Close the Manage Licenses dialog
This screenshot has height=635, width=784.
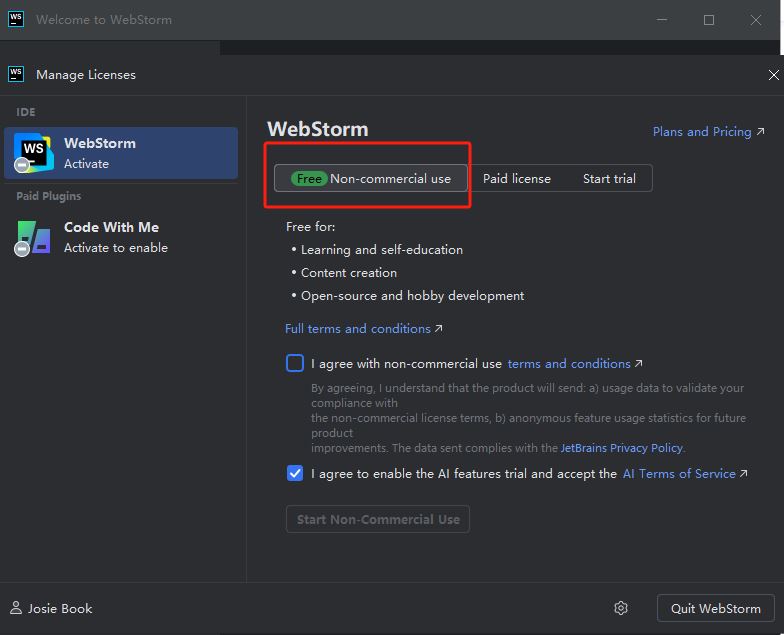pyautogui.click(x=774, y=75)
